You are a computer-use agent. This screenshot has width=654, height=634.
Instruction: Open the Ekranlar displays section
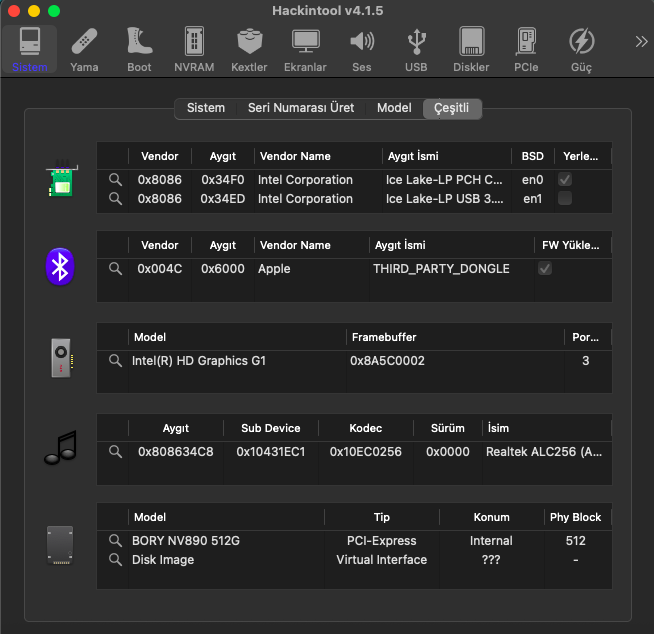tap(305, 50)
